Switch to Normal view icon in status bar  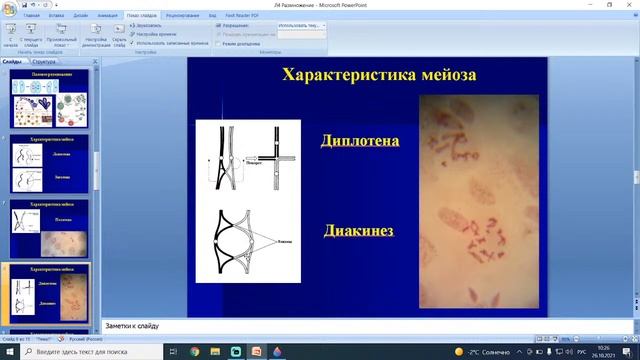[x=539, y=339]
